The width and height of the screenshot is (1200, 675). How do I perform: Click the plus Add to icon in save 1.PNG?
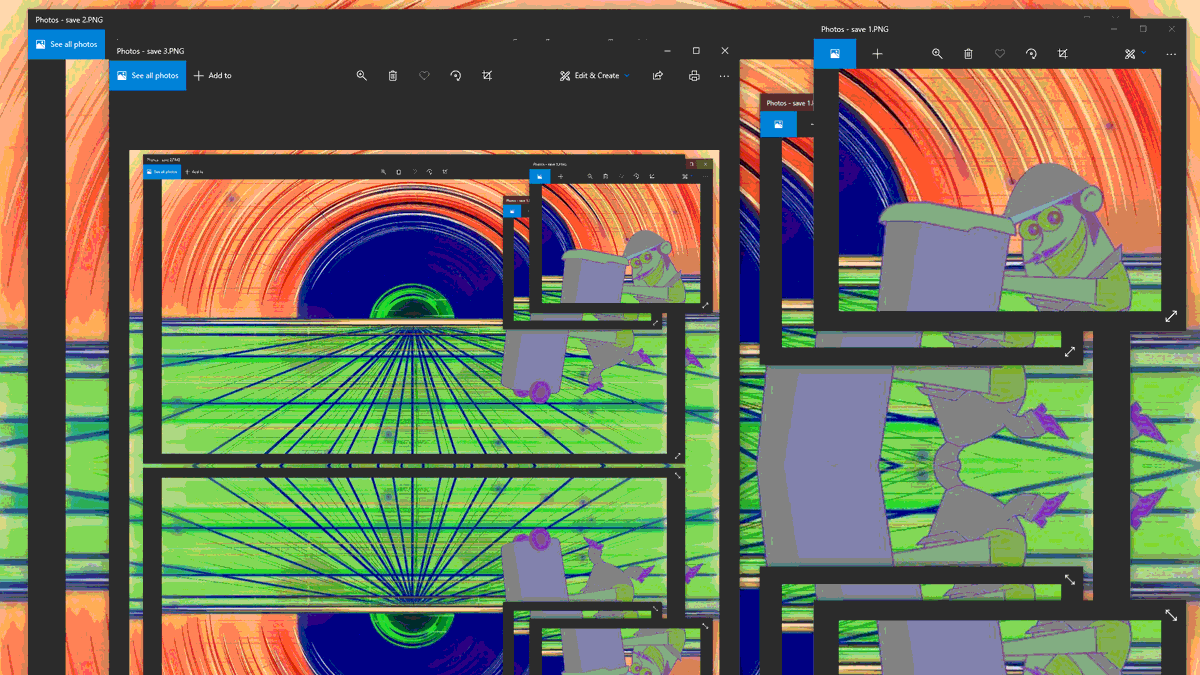[x=877, y=54]
